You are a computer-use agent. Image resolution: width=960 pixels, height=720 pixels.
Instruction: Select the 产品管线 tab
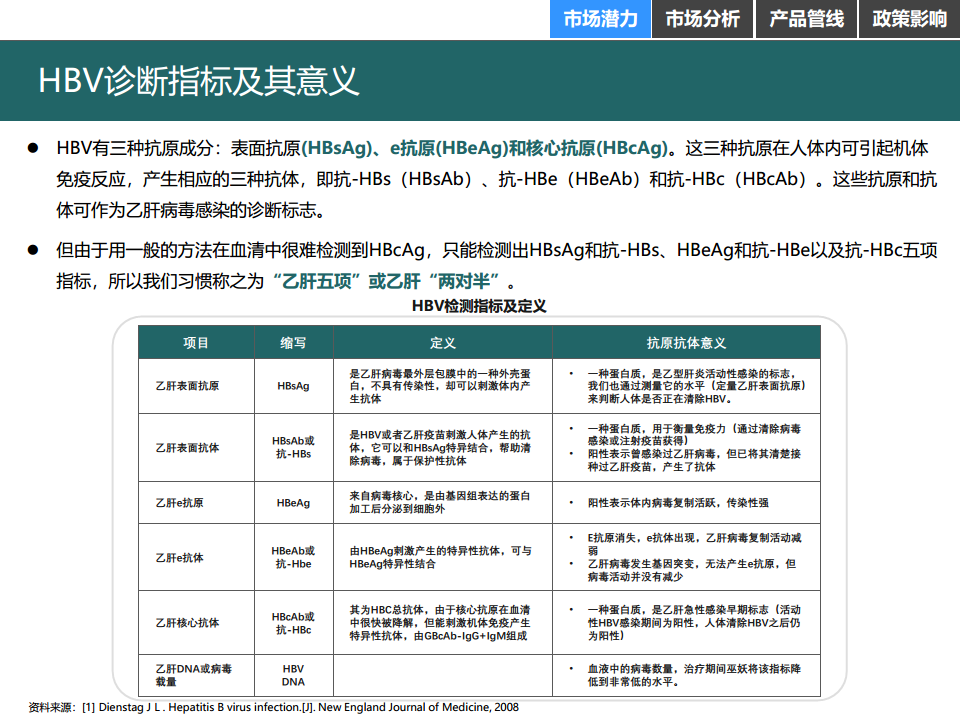click(x=806, y=19)
